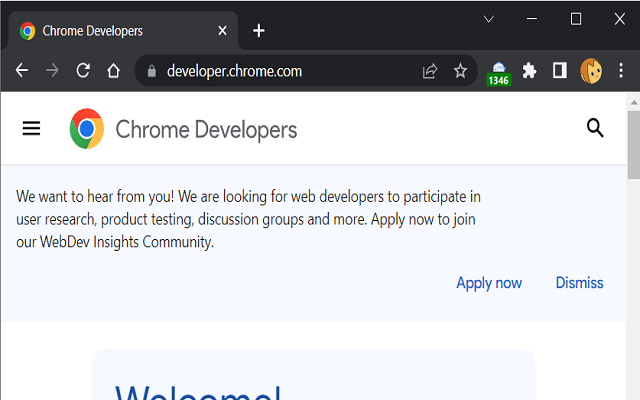
Task: Open the browser home page
Action: point(113,71)
